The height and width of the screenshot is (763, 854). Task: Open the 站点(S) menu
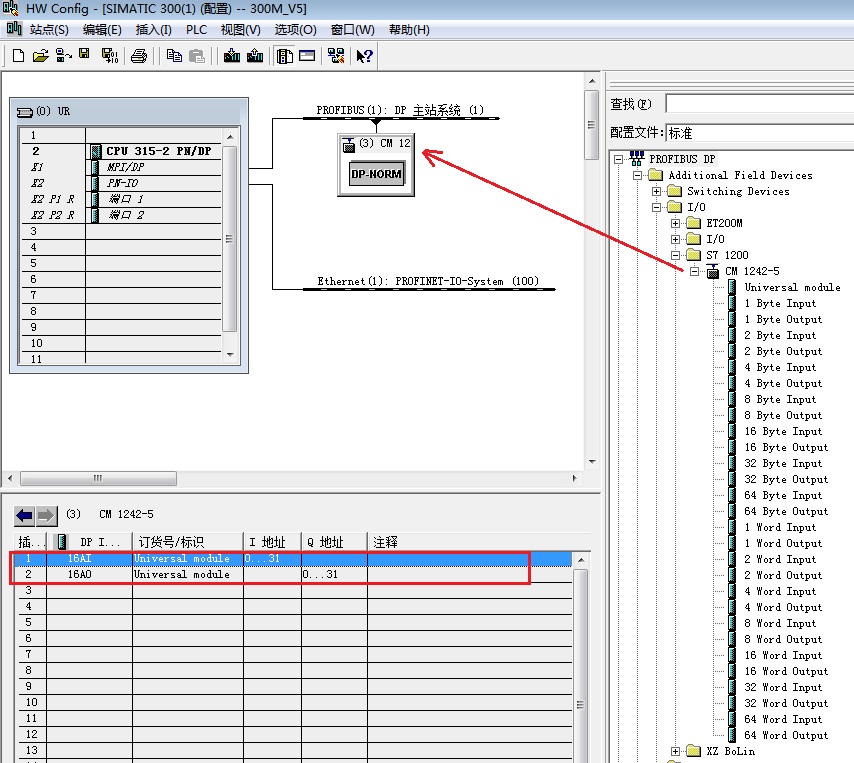[49, 29]
